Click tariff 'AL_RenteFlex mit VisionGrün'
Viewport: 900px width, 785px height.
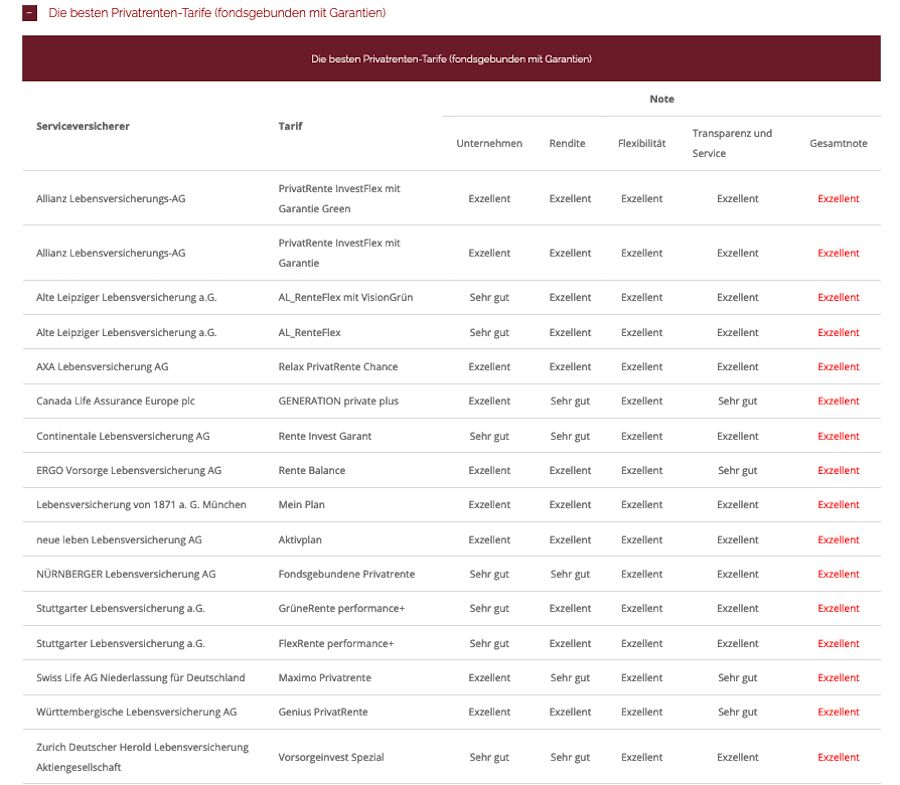pyautogui.click(x=346, y=297)
